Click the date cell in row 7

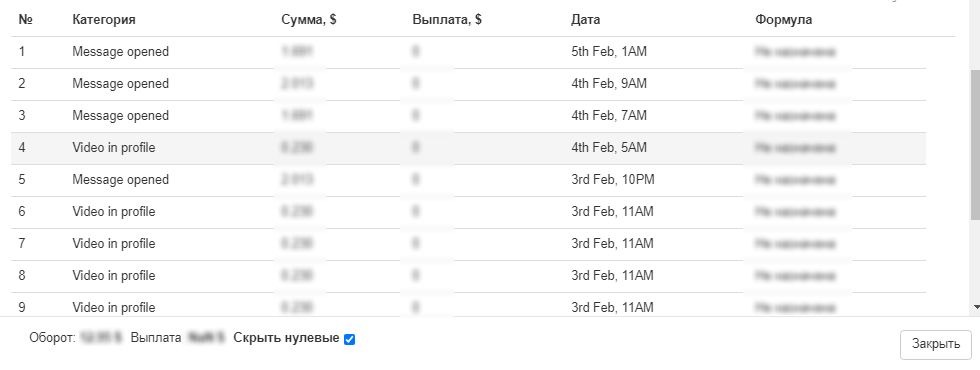[x=612, y=244]
